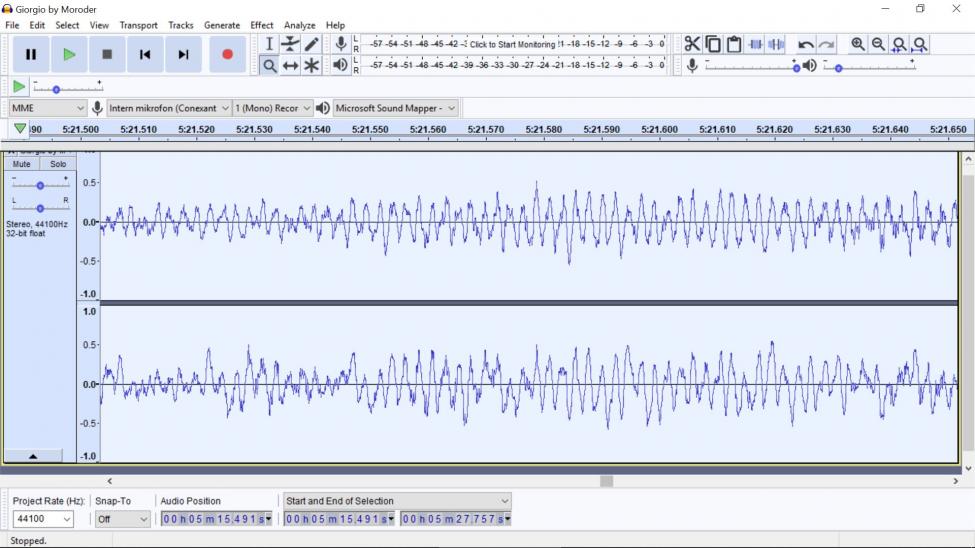Viewport: 975px width, 548px height.
Task: Open the Help menu
Action: click(336, 26)
